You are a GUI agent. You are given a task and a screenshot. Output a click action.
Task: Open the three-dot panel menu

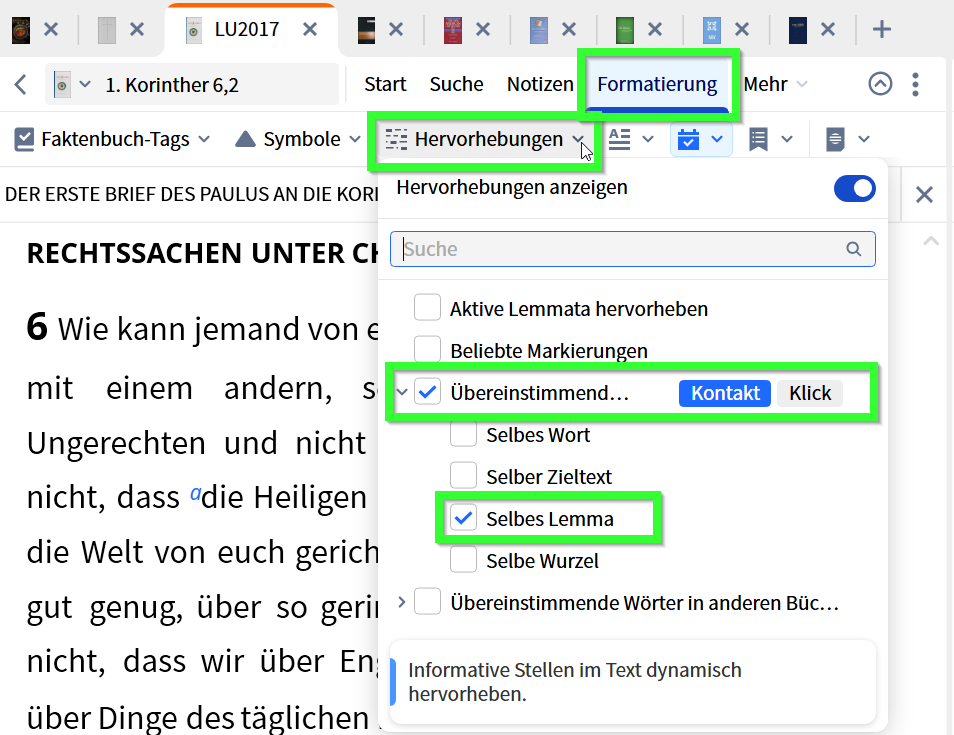tap(915, 84)
